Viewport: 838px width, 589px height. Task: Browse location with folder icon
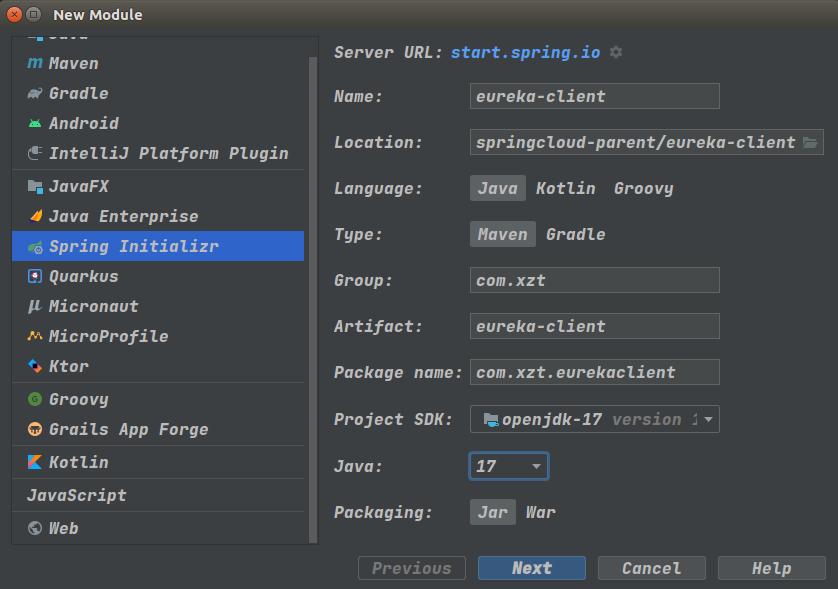(x=810, y=142)
